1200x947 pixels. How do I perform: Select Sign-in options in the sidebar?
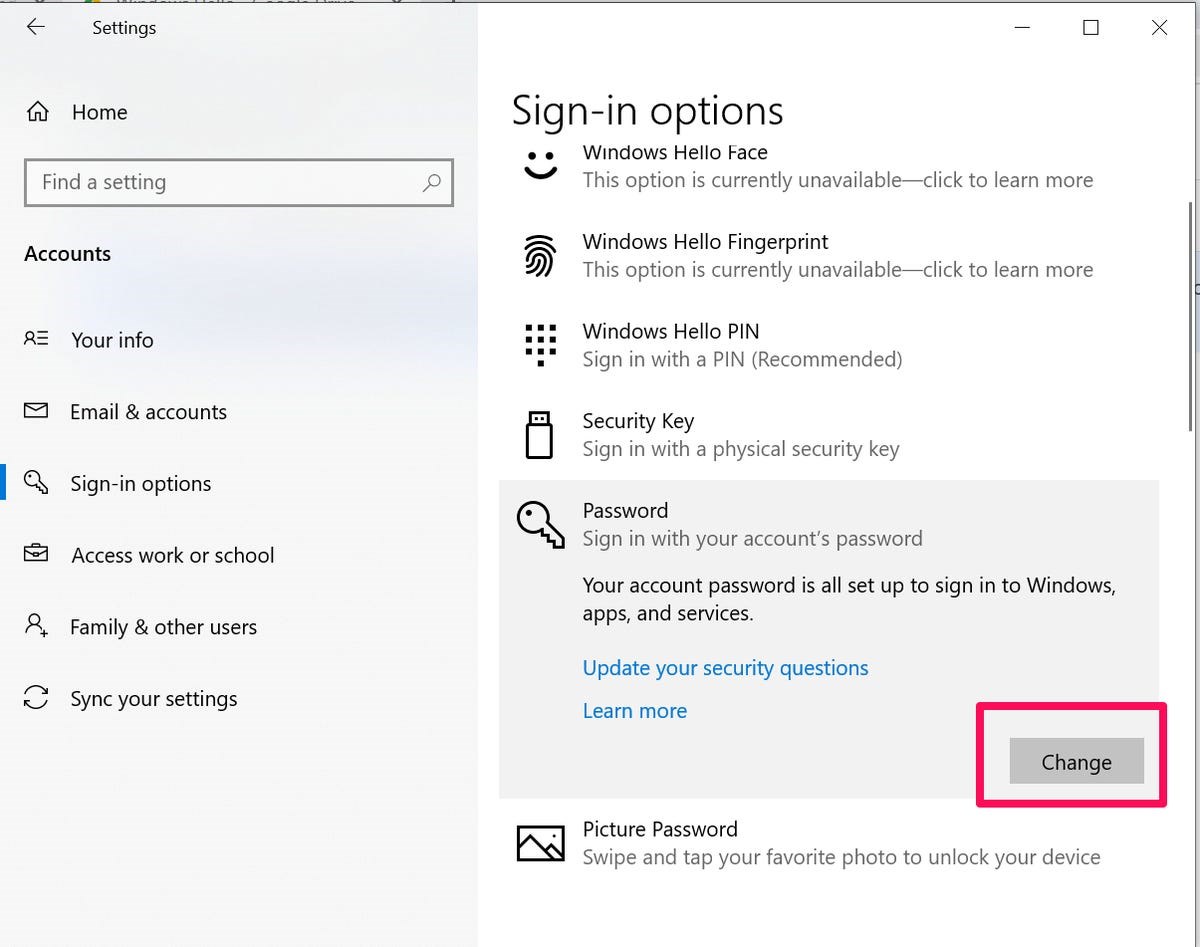pos(140,483)
